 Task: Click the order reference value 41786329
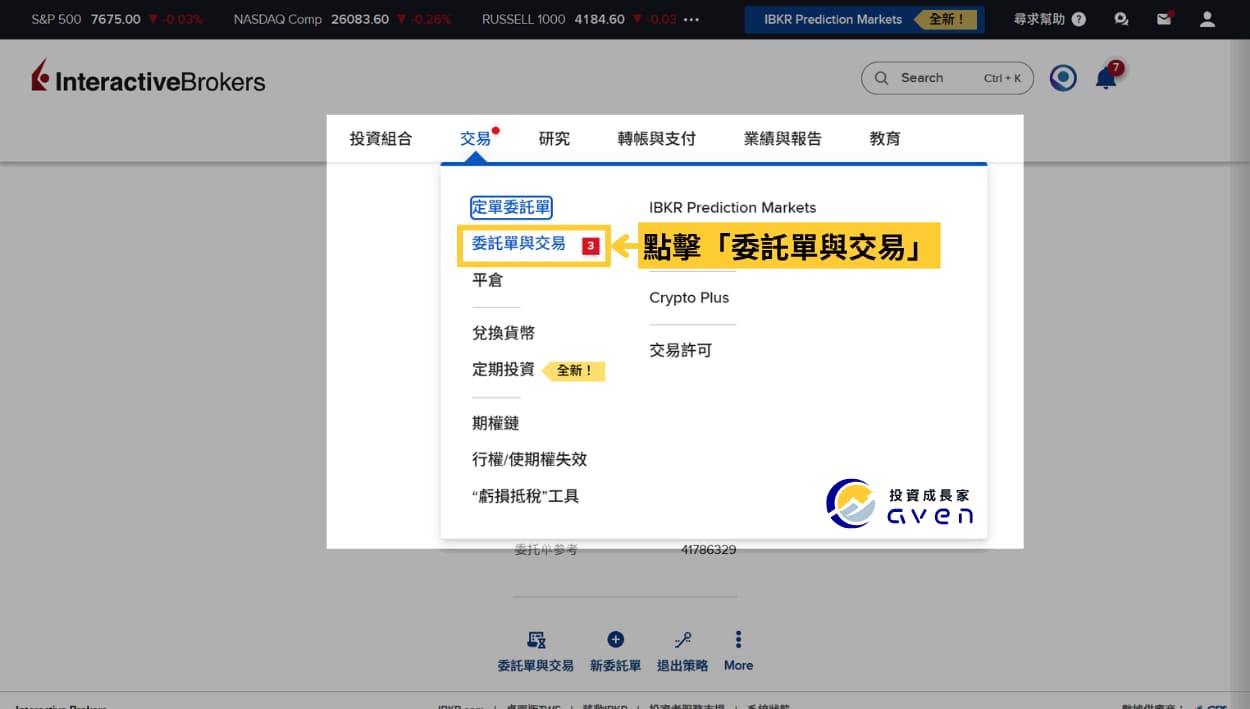[708, 550]
